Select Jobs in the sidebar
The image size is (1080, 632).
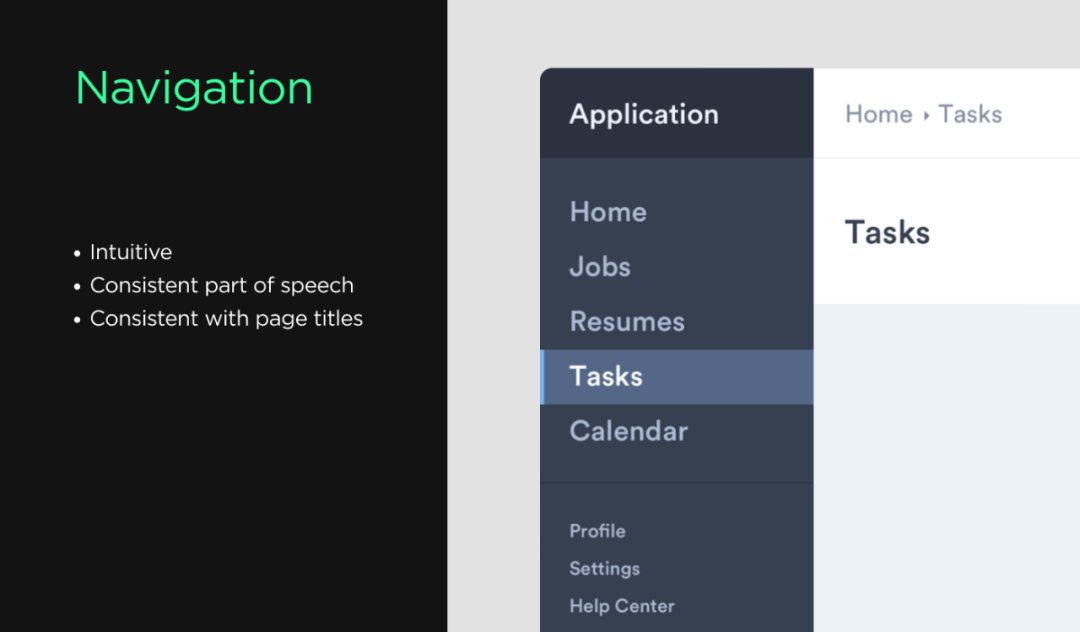(600, 267)
